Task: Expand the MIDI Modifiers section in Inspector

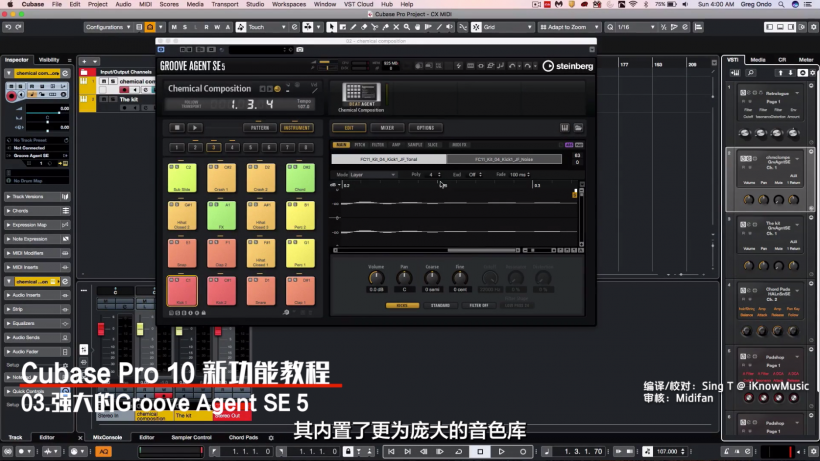Action: click(x=37, y=253)
